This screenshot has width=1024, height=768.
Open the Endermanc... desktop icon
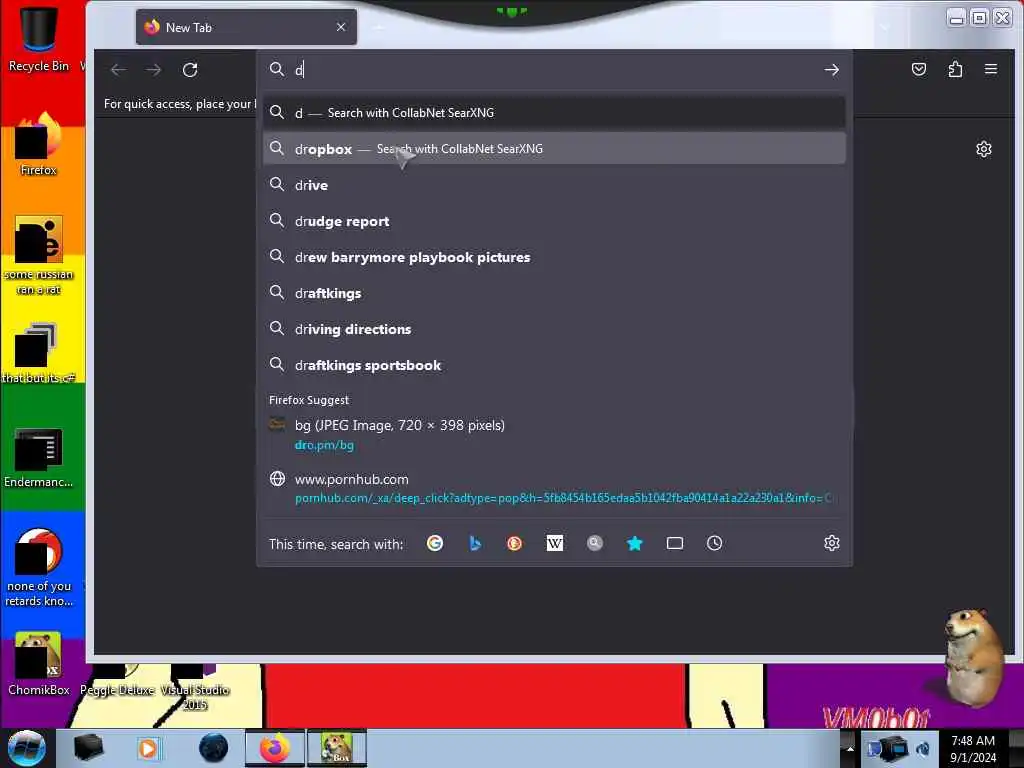[x=39, y=457]
